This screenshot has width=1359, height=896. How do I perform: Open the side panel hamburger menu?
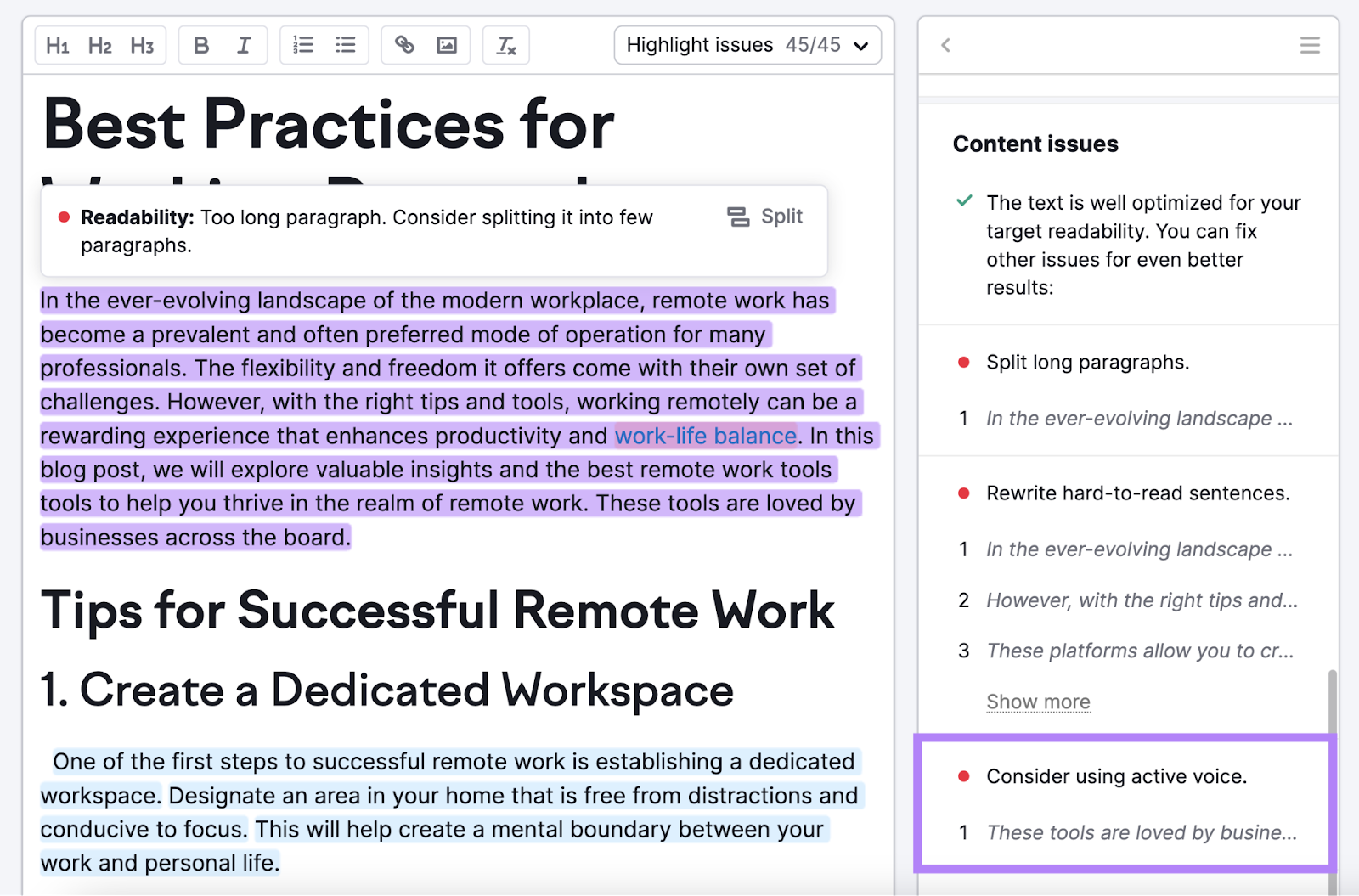[1309, 45]
